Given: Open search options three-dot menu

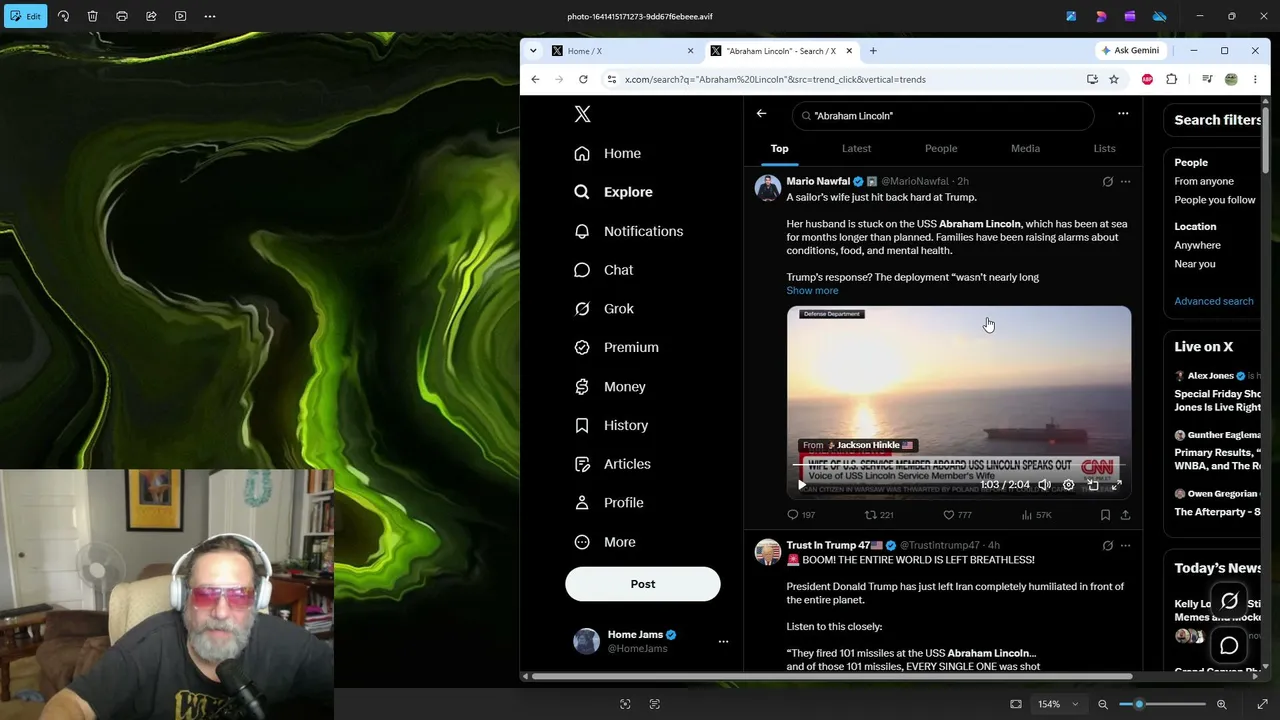Looking at the screenshot, I should click(x=1123, y=114).
